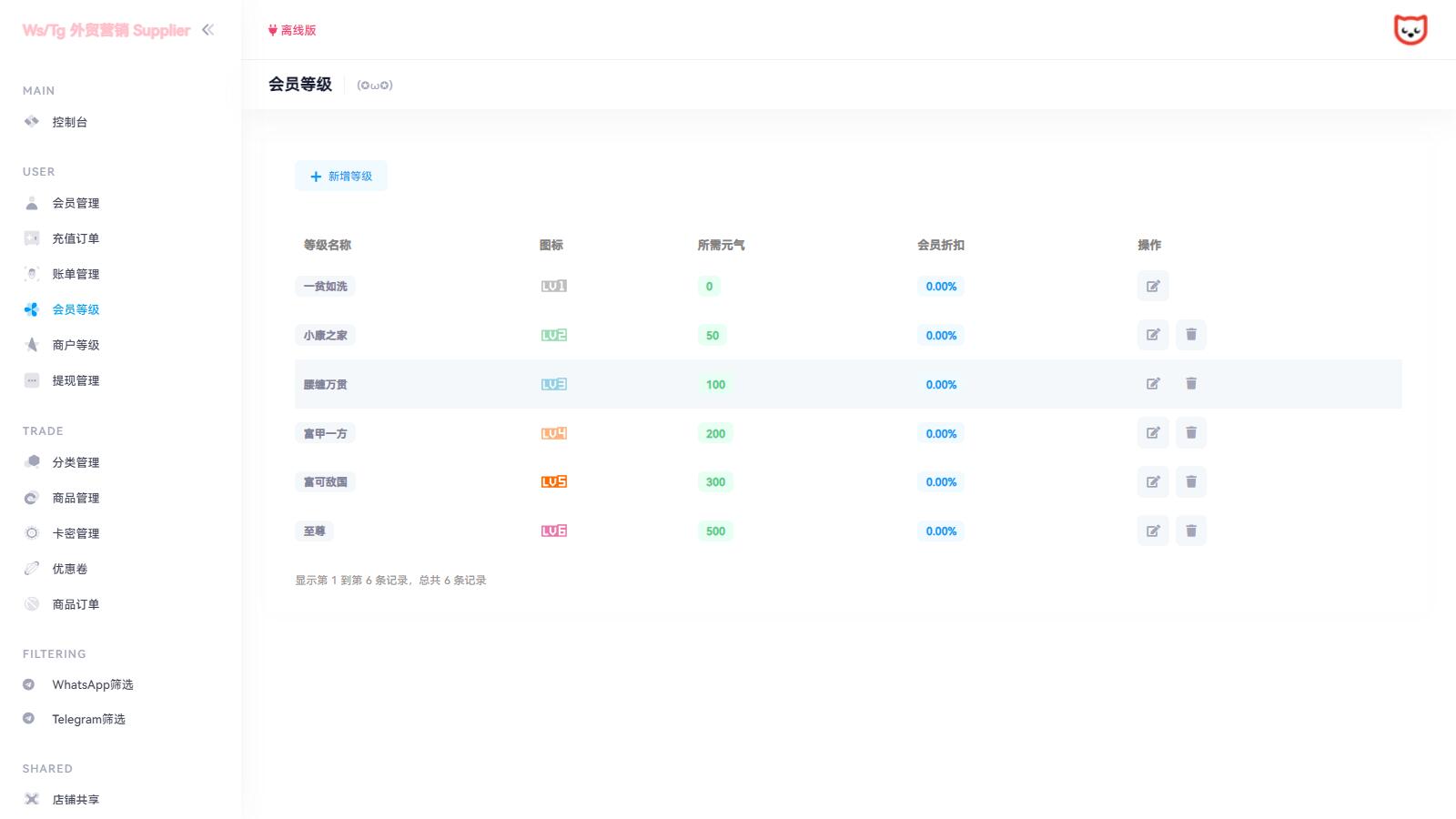Click the 离线版 status link
This screenshot has height=819, width=1456.
pos(293,30)
